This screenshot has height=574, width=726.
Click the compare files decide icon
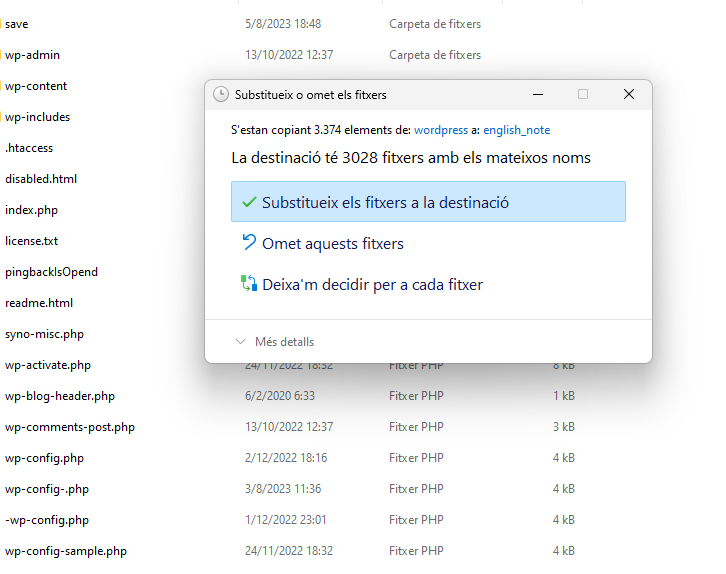(249, 284)
